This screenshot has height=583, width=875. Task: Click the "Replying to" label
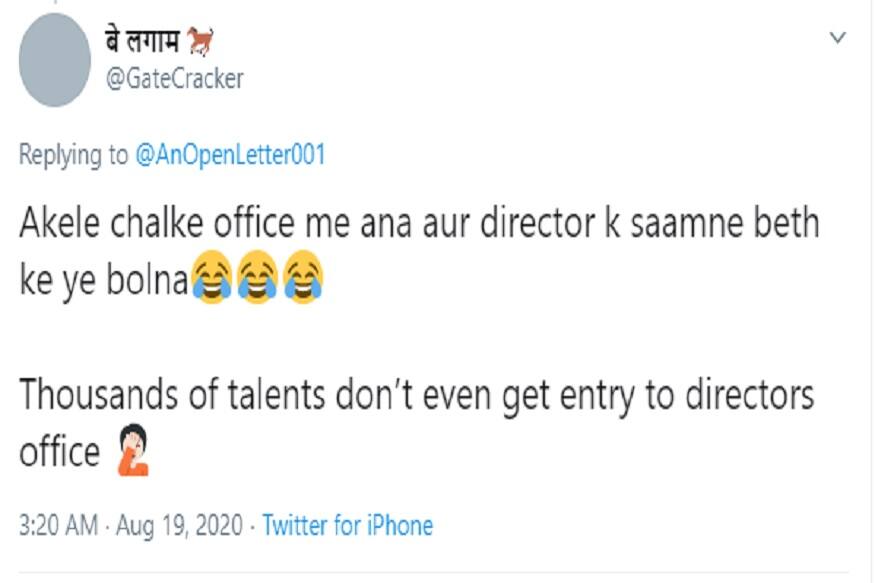[x=74, y=156]
